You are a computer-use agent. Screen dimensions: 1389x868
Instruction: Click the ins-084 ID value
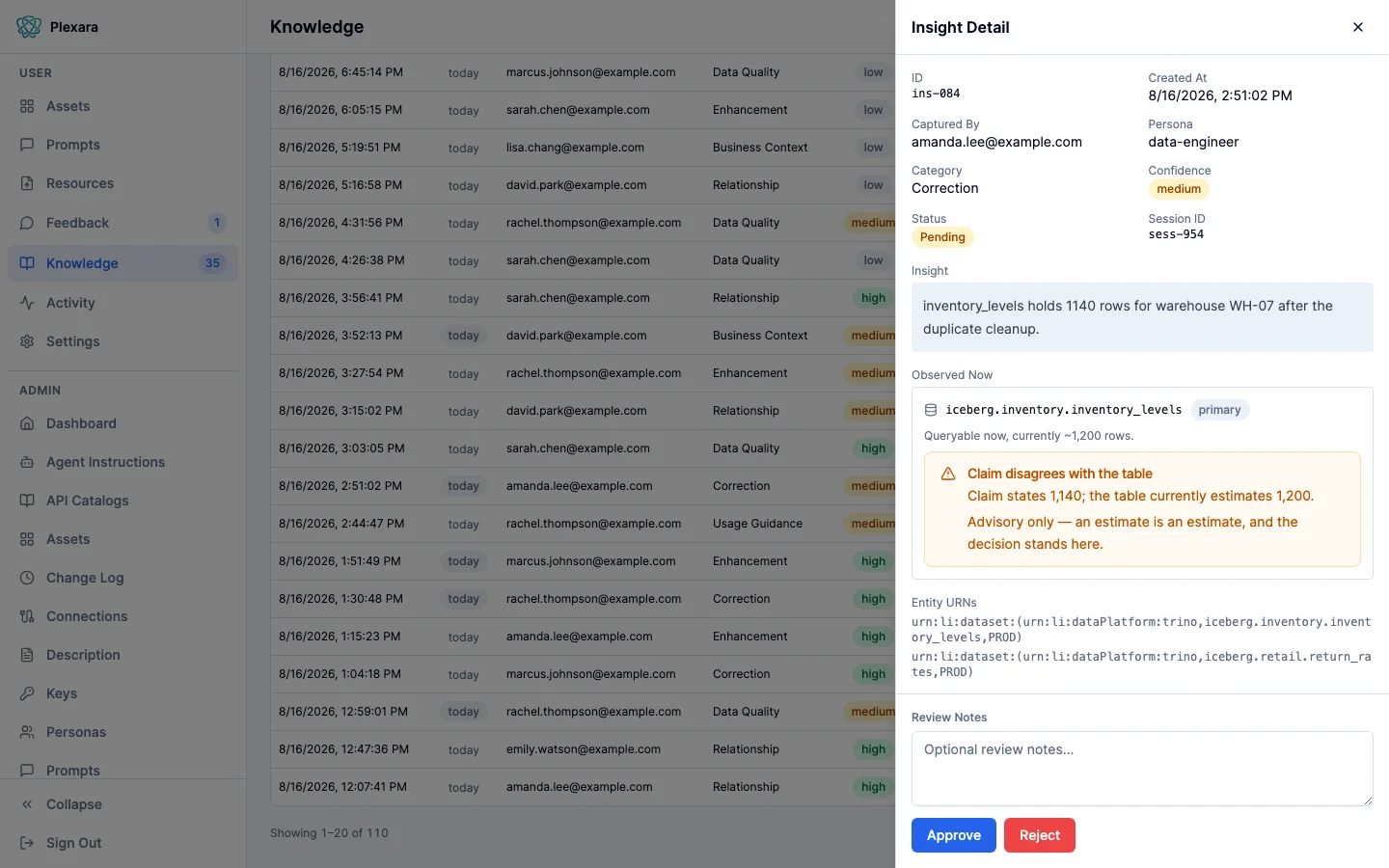click(x=936, y=94)
